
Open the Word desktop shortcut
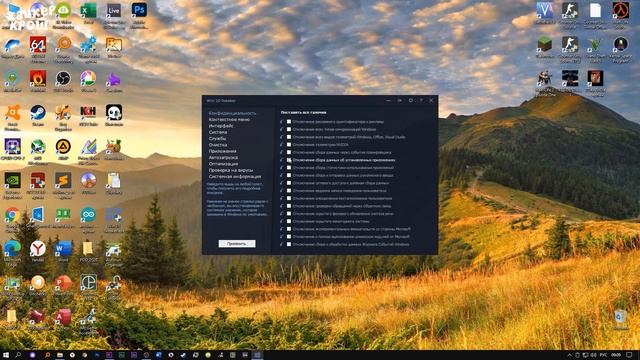[63, 248]
